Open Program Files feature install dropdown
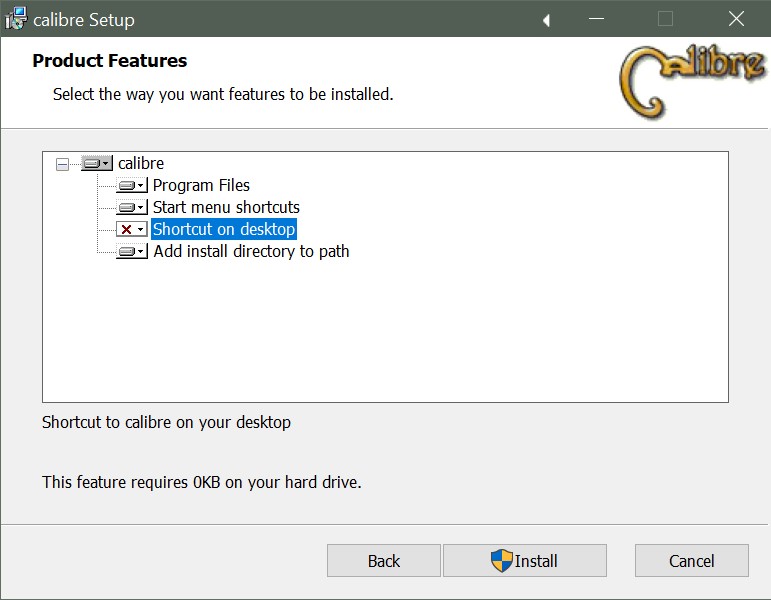 [x=132, y=185]
